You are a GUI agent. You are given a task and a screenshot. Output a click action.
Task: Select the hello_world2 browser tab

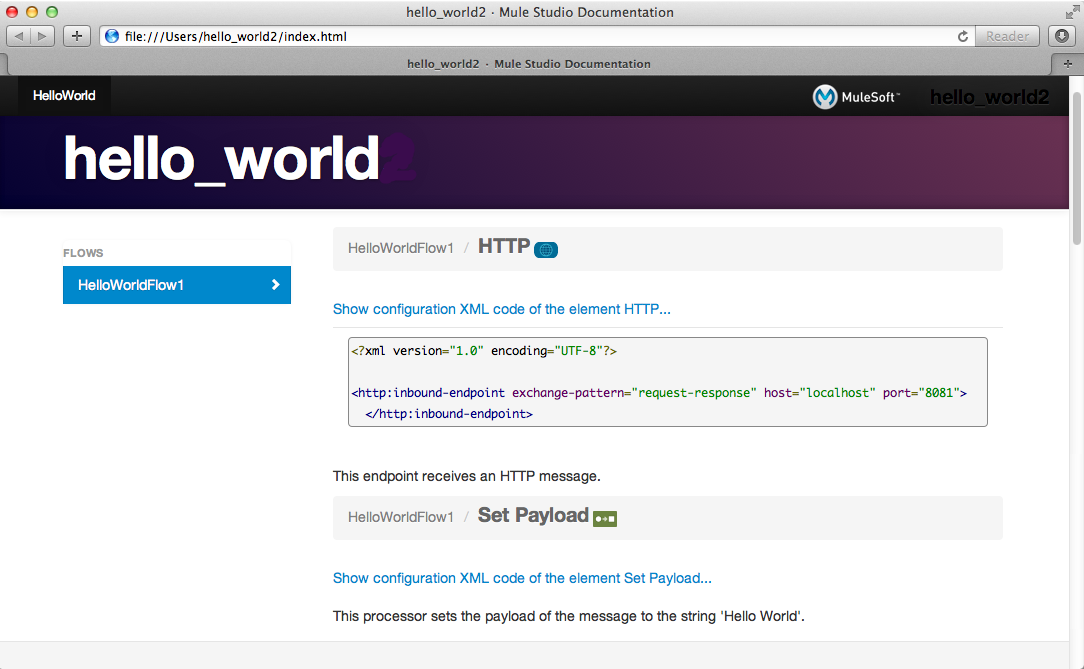point(528,63)
